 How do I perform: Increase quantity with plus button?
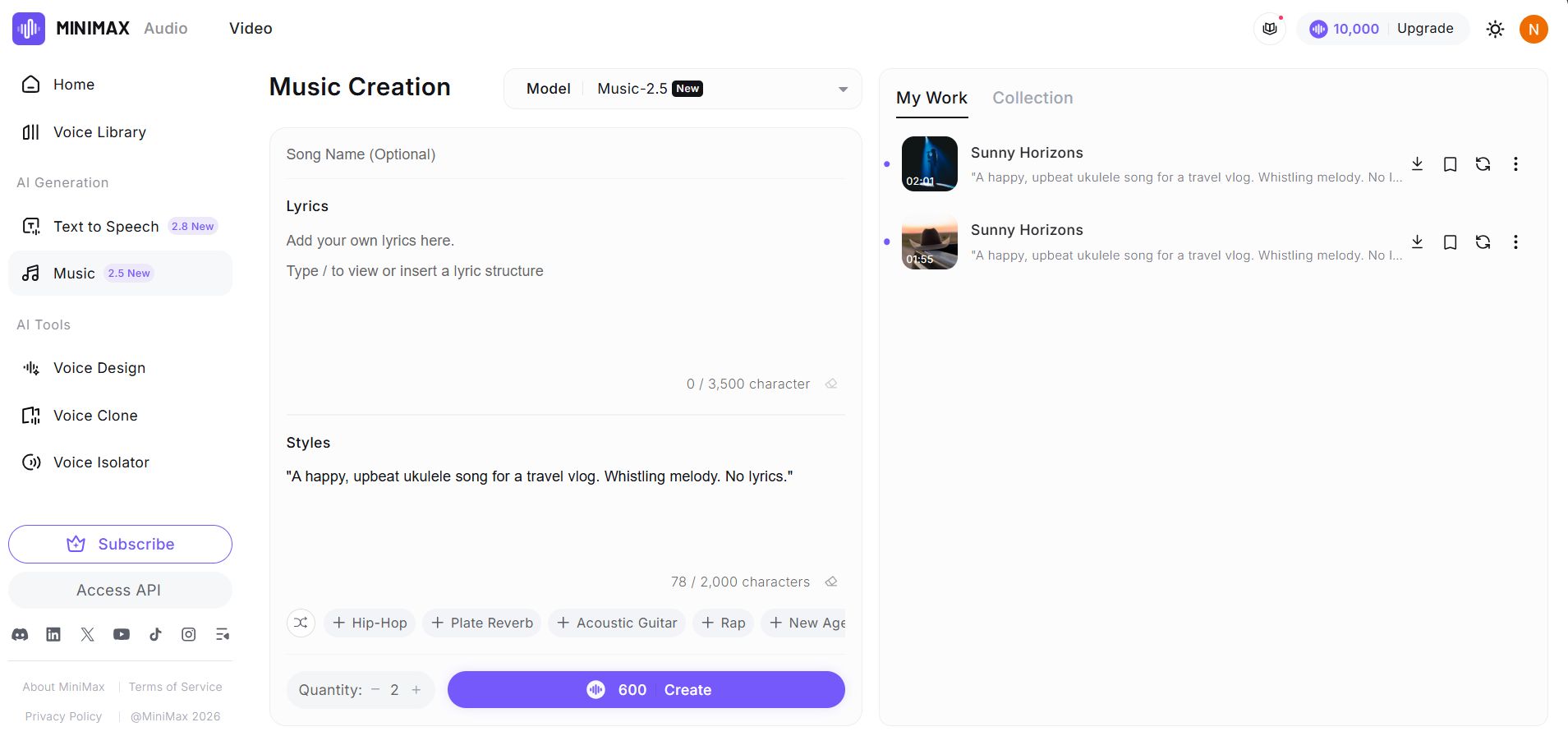pyautogui.click(x=416, y=690)
